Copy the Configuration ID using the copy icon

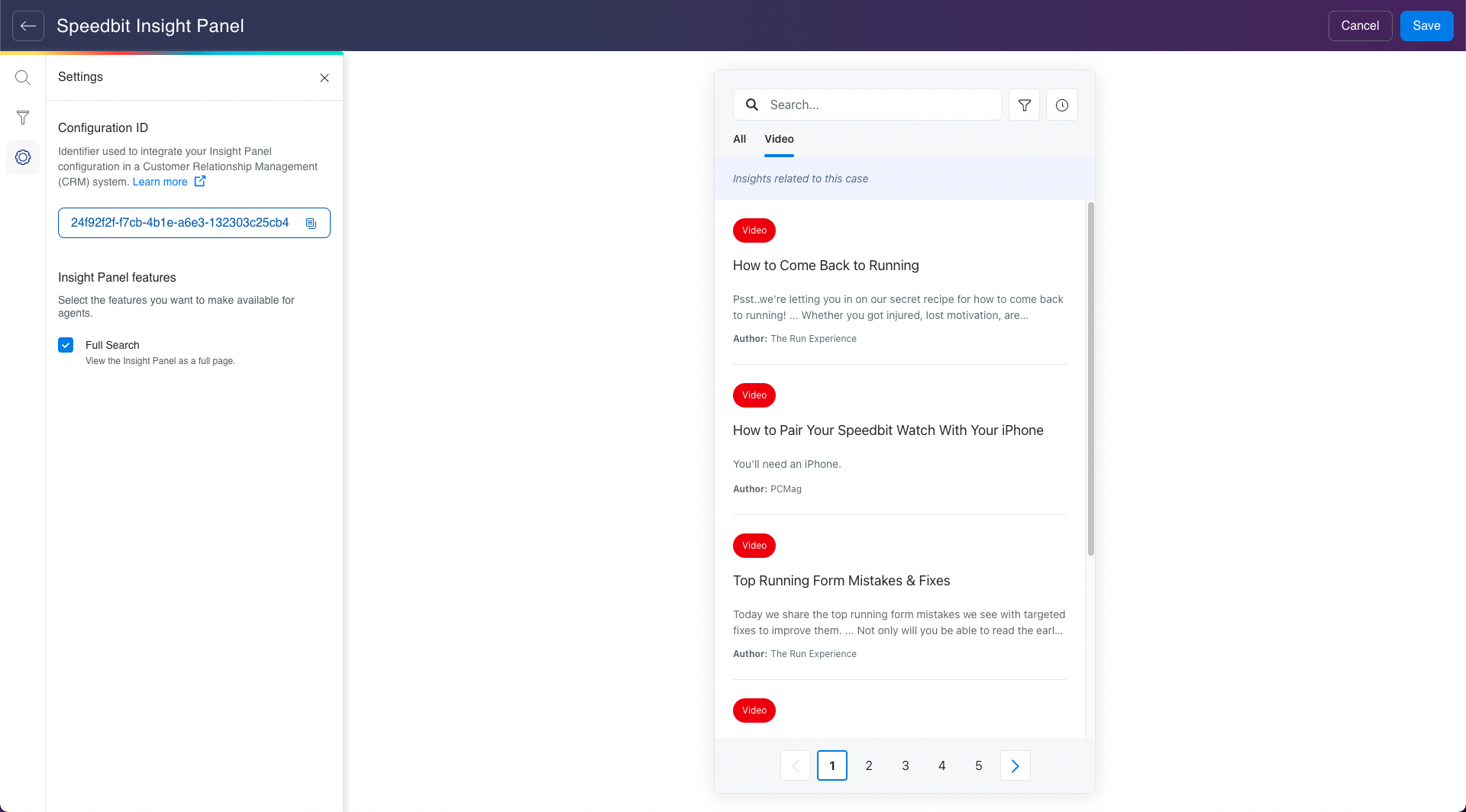click(311, 223)
